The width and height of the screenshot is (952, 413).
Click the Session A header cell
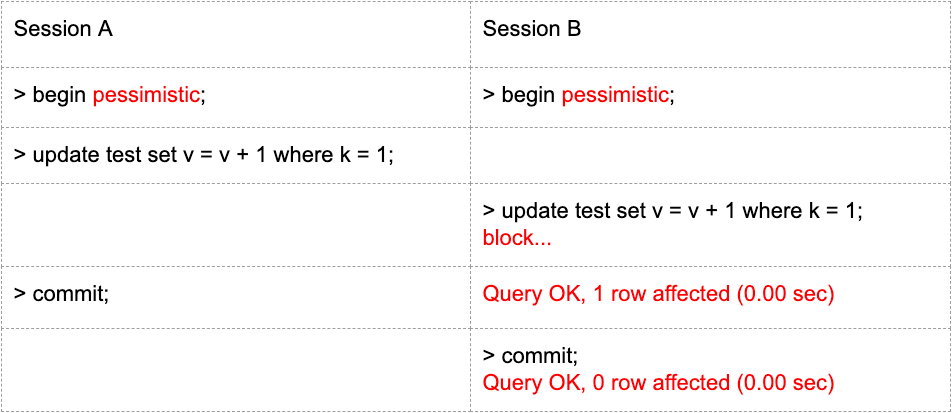[x=63, y=29]
